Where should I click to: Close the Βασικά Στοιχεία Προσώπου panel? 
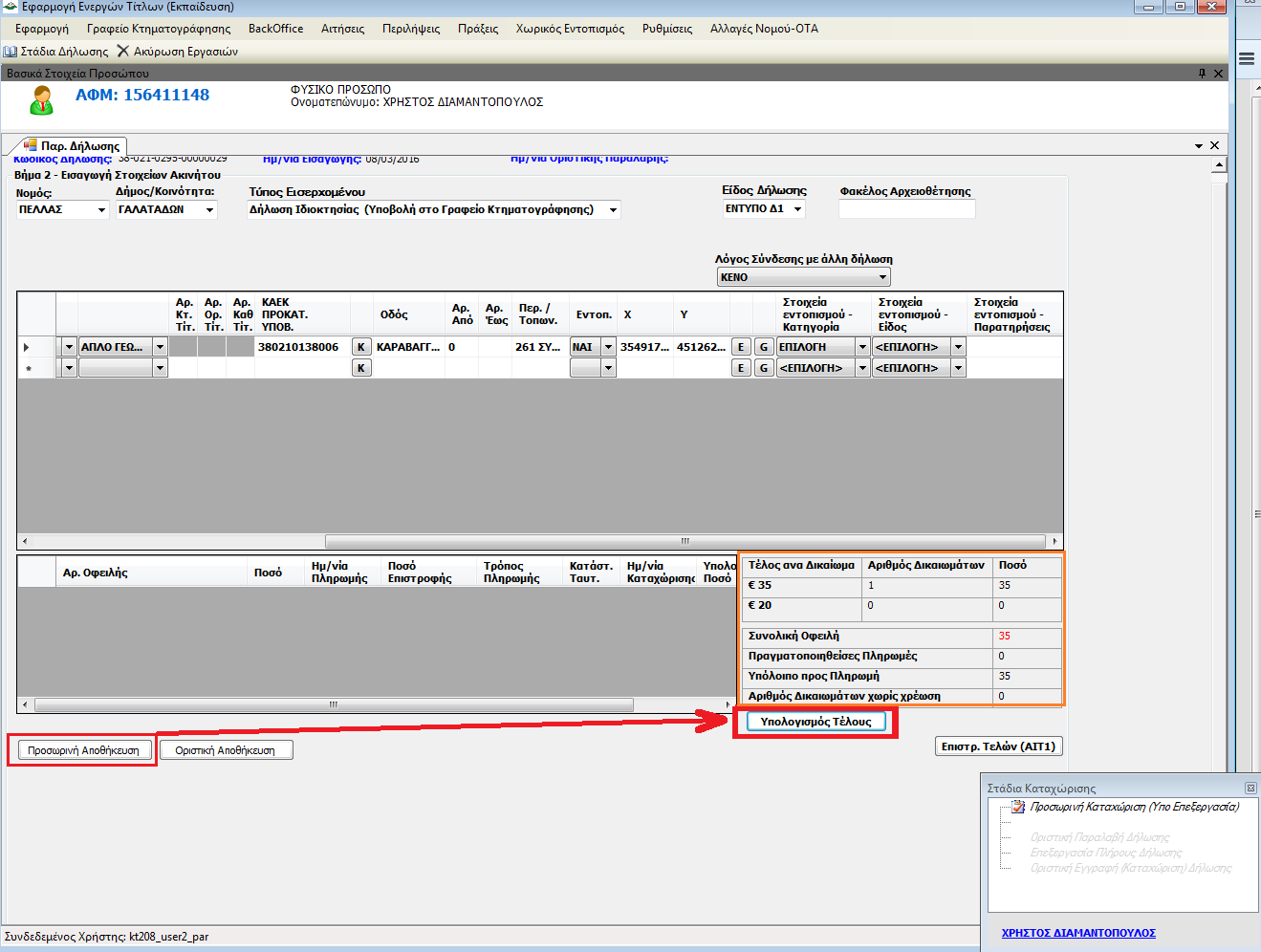(x=1218, y=74)
